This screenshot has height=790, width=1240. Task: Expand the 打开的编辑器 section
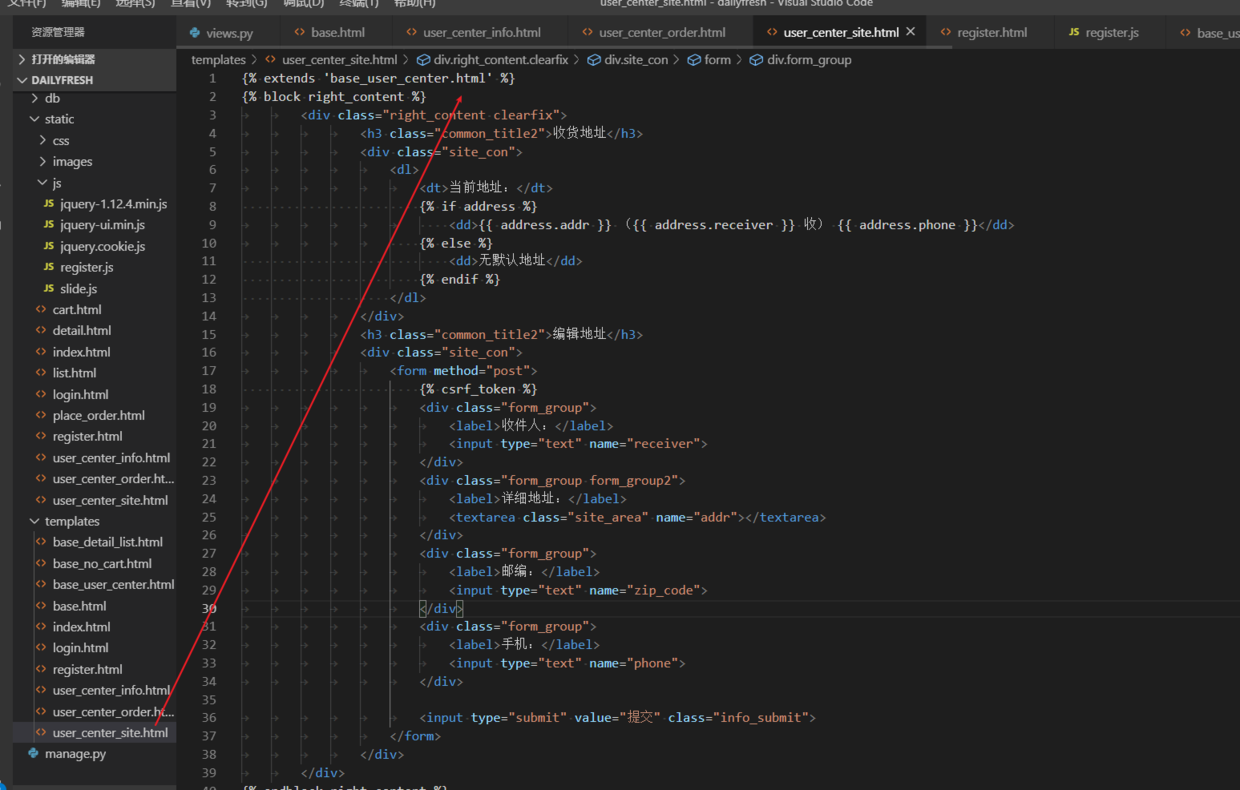96,59
